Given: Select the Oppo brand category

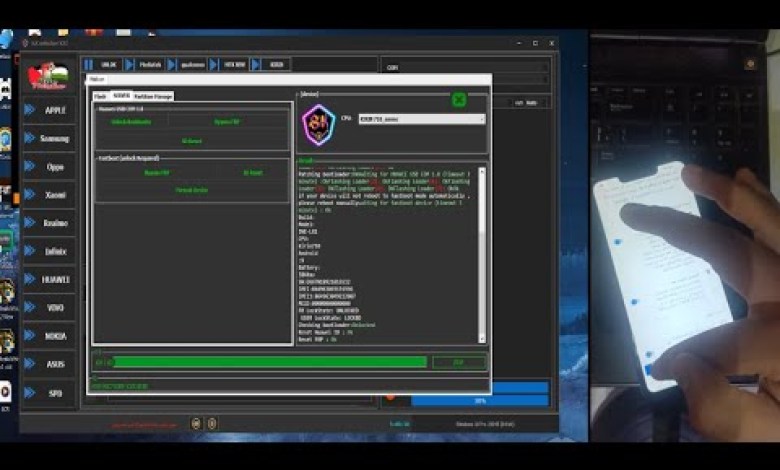Looking at the screenshot, I should click(55, 167).
